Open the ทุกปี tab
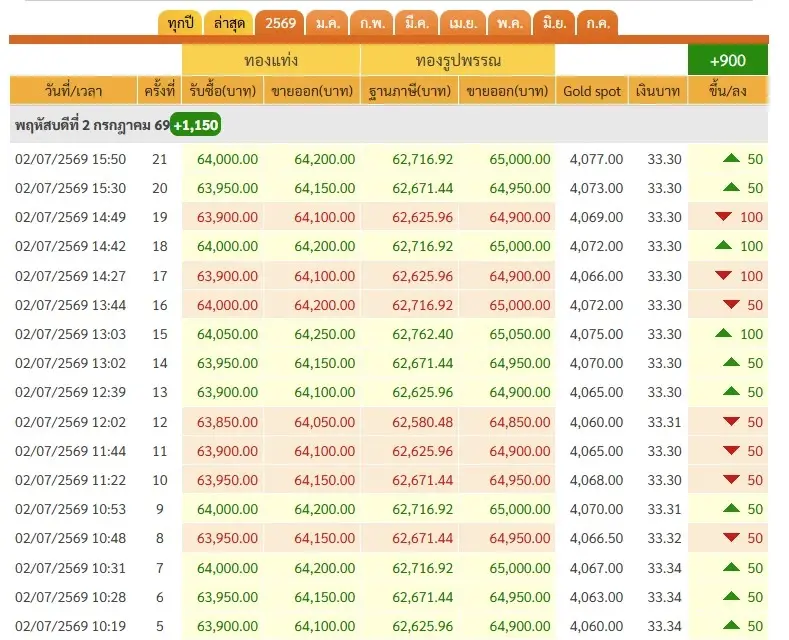 pyautogui.click(x=180, y=24)
